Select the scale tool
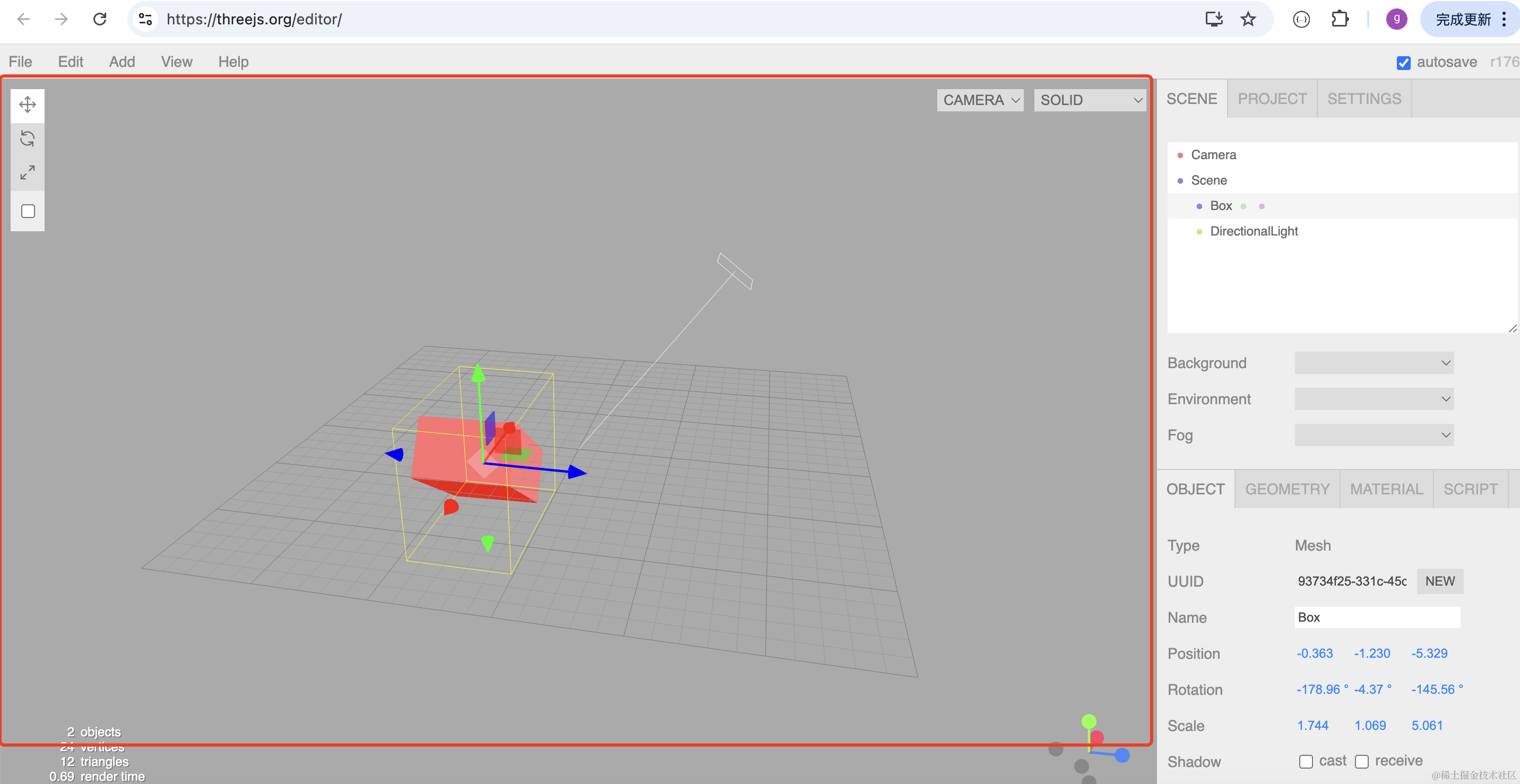1520x784 pixels. pos(28,172)
